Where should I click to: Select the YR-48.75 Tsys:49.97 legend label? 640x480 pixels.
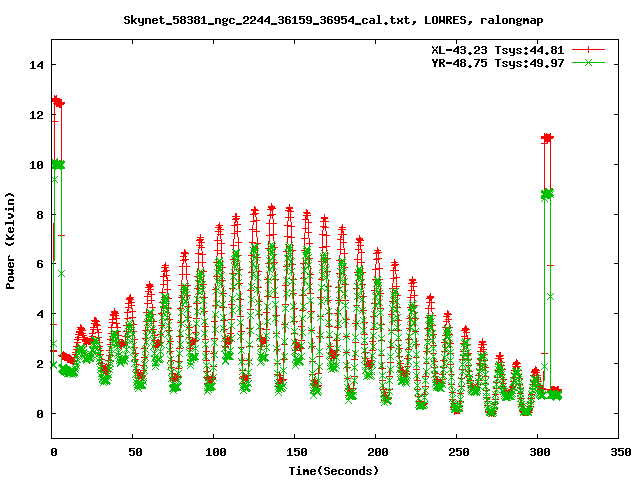(x=498, y=63)
